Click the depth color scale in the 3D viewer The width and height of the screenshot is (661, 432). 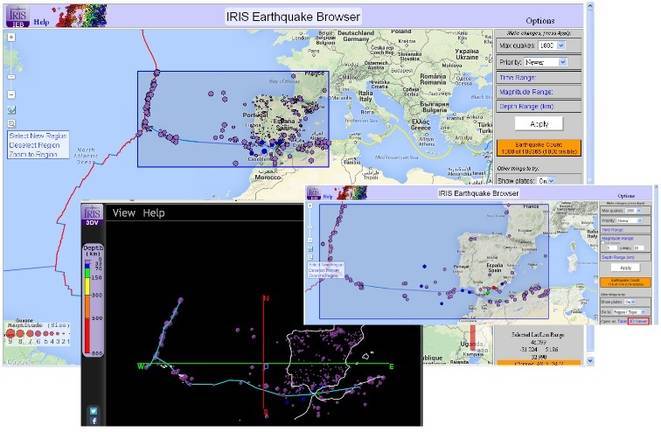coord(93,300)
